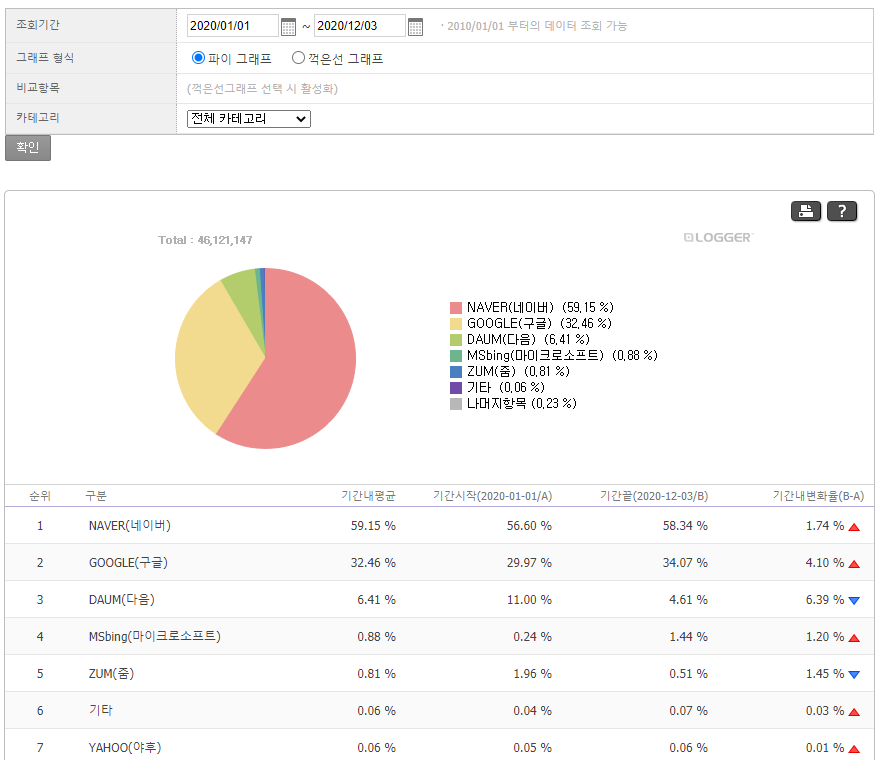The width and height of the screenshot is (879, 760).
Task: Click the red up arrow in 기타 row
Action: [x=854, y=712]
